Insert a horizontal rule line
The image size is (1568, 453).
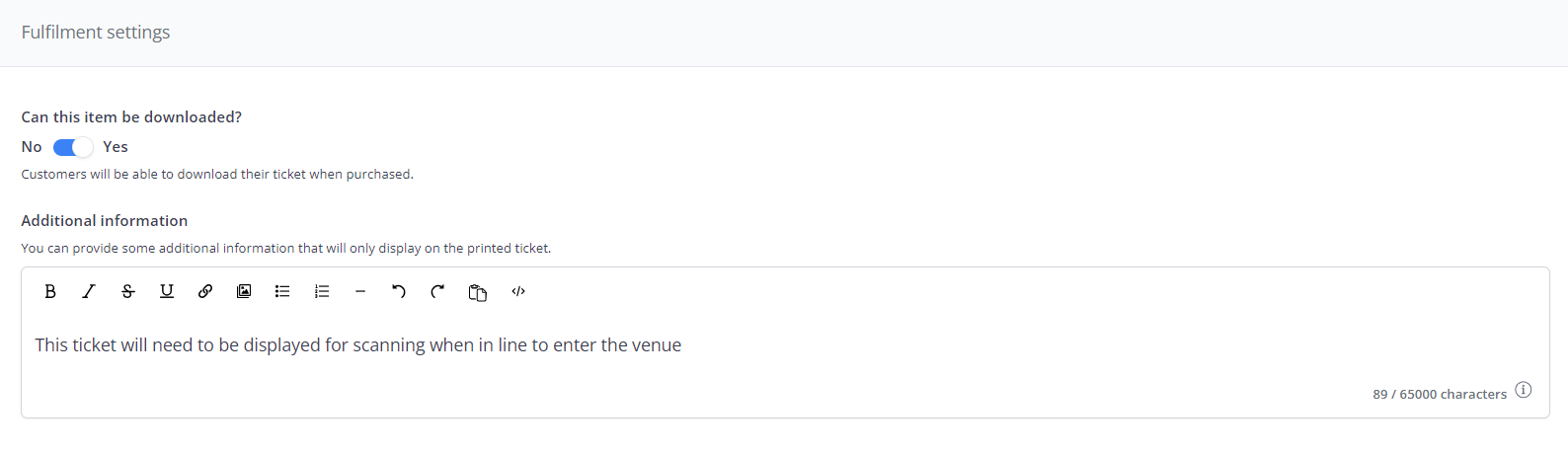tap(360, 291)
